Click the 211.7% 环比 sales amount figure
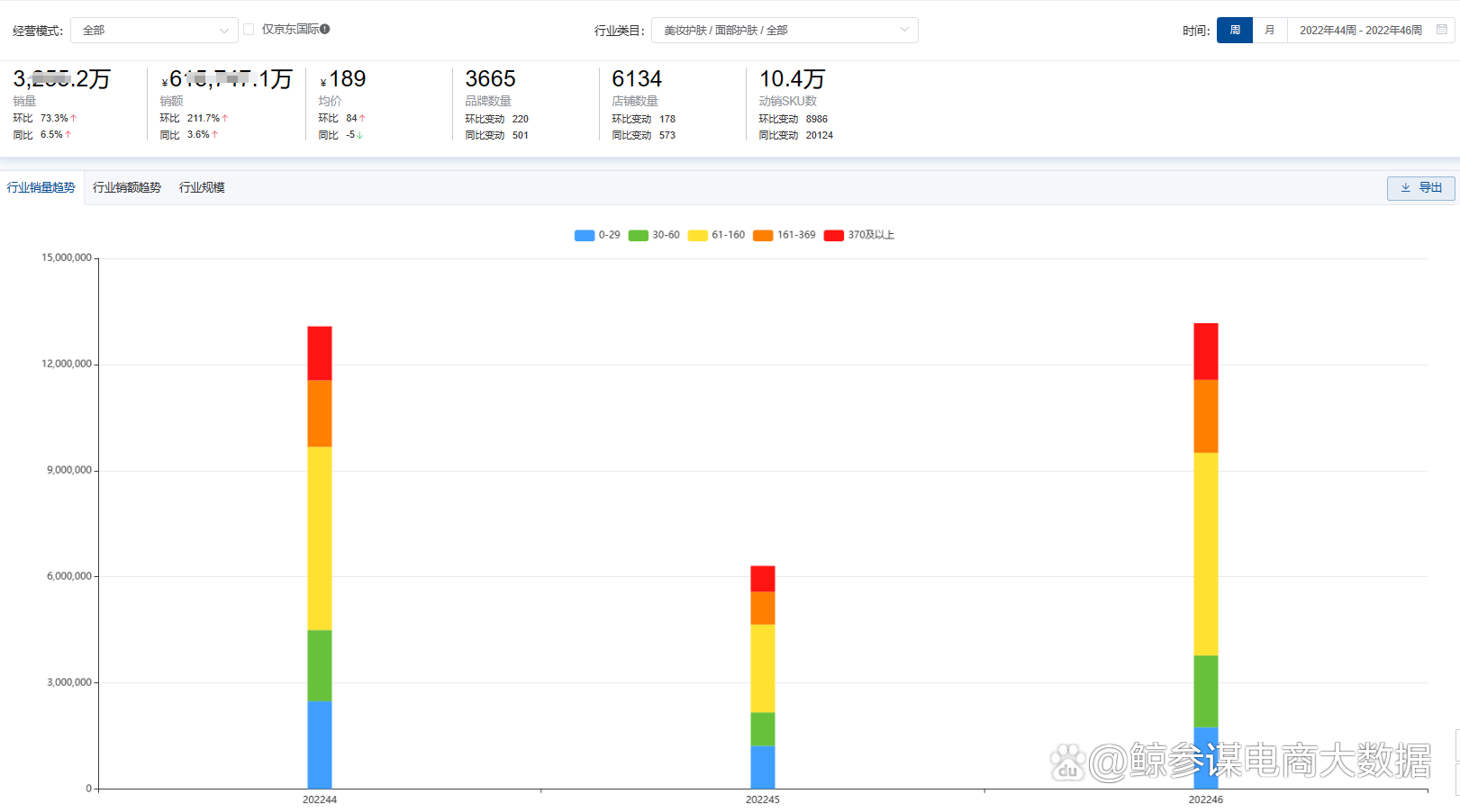 pos(204,118)
